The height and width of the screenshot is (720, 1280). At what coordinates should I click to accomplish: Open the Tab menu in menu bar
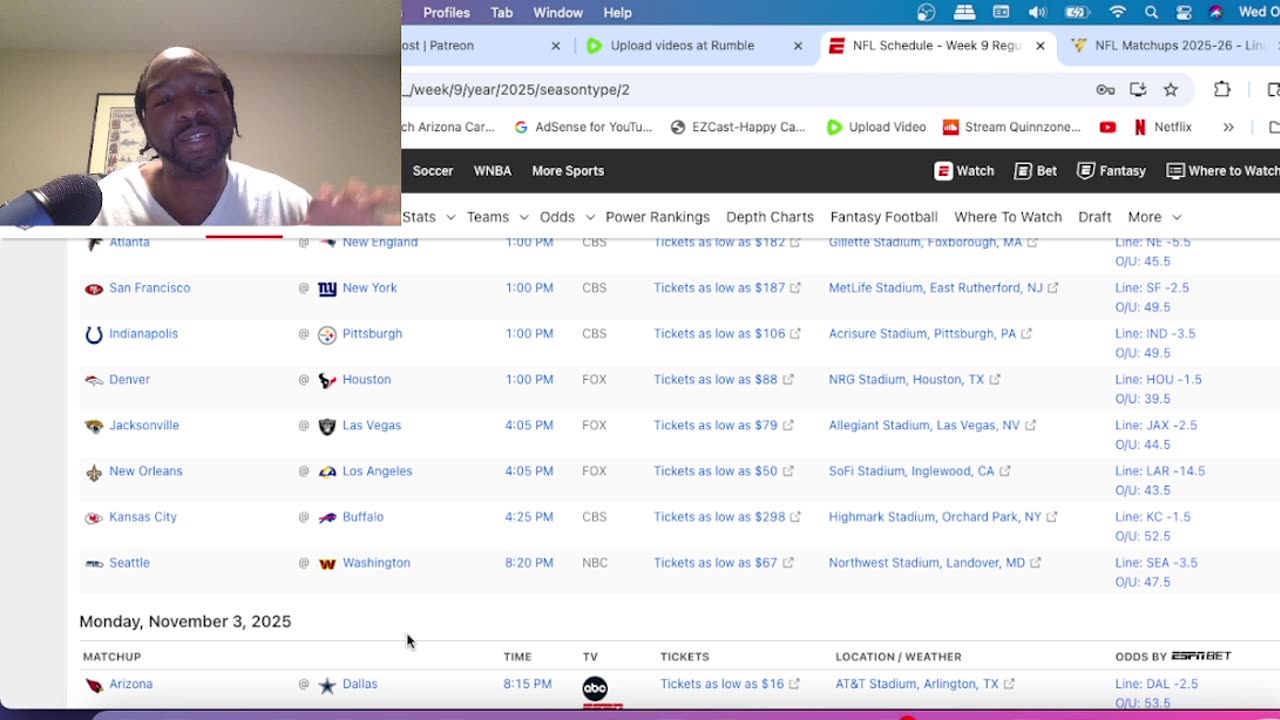[502, 12]
